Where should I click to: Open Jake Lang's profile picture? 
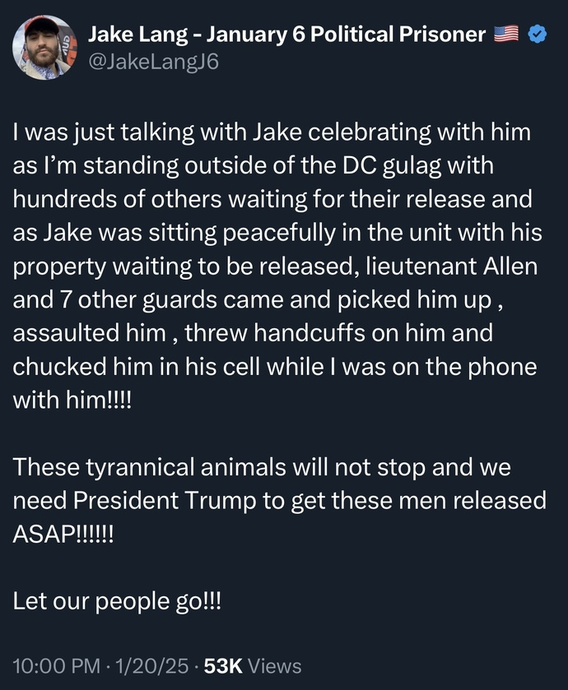point(45,48)
